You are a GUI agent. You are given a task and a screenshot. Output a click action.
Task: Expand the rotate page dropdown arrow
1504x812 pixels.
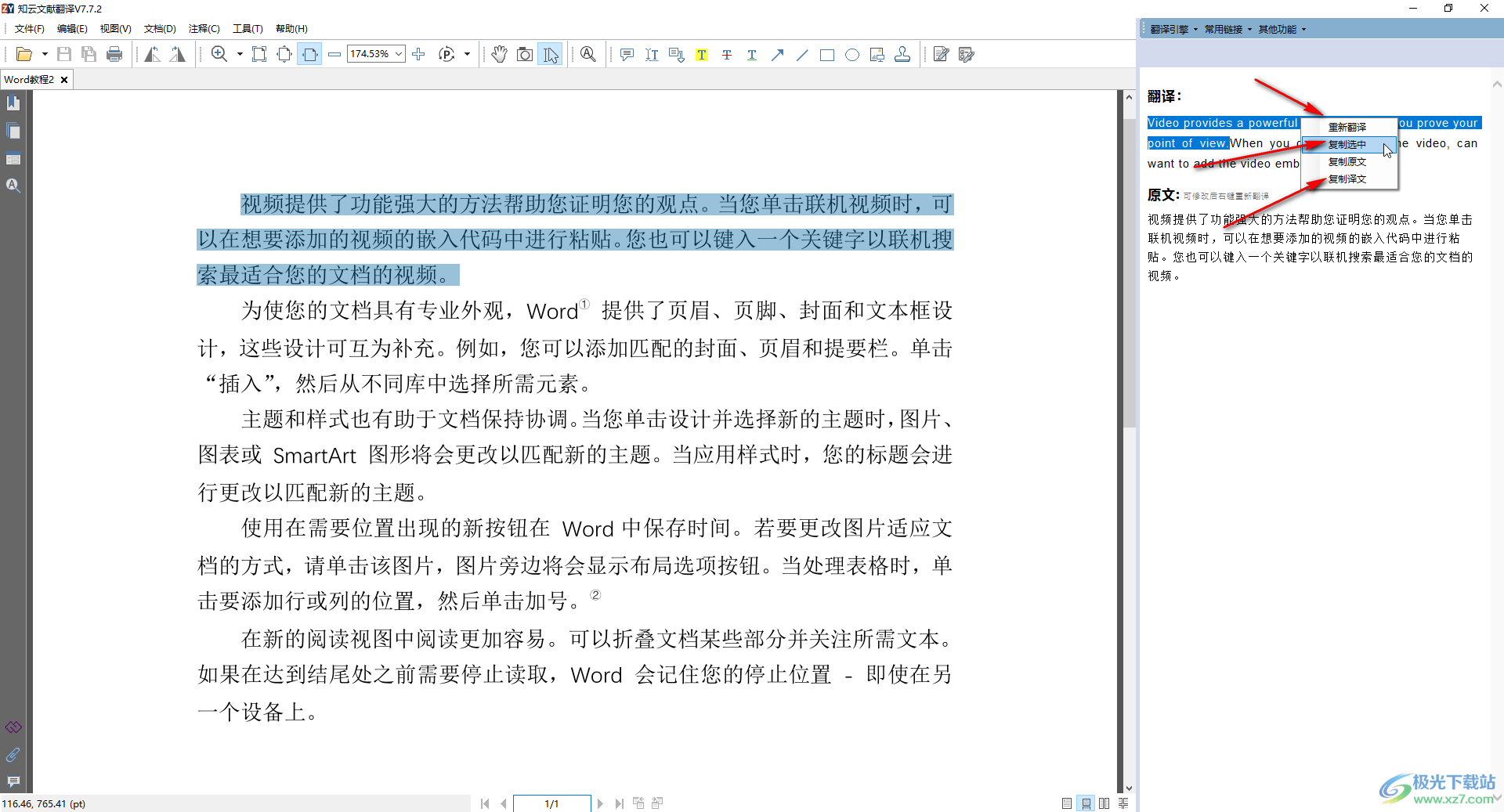click(x=467, y=55)
